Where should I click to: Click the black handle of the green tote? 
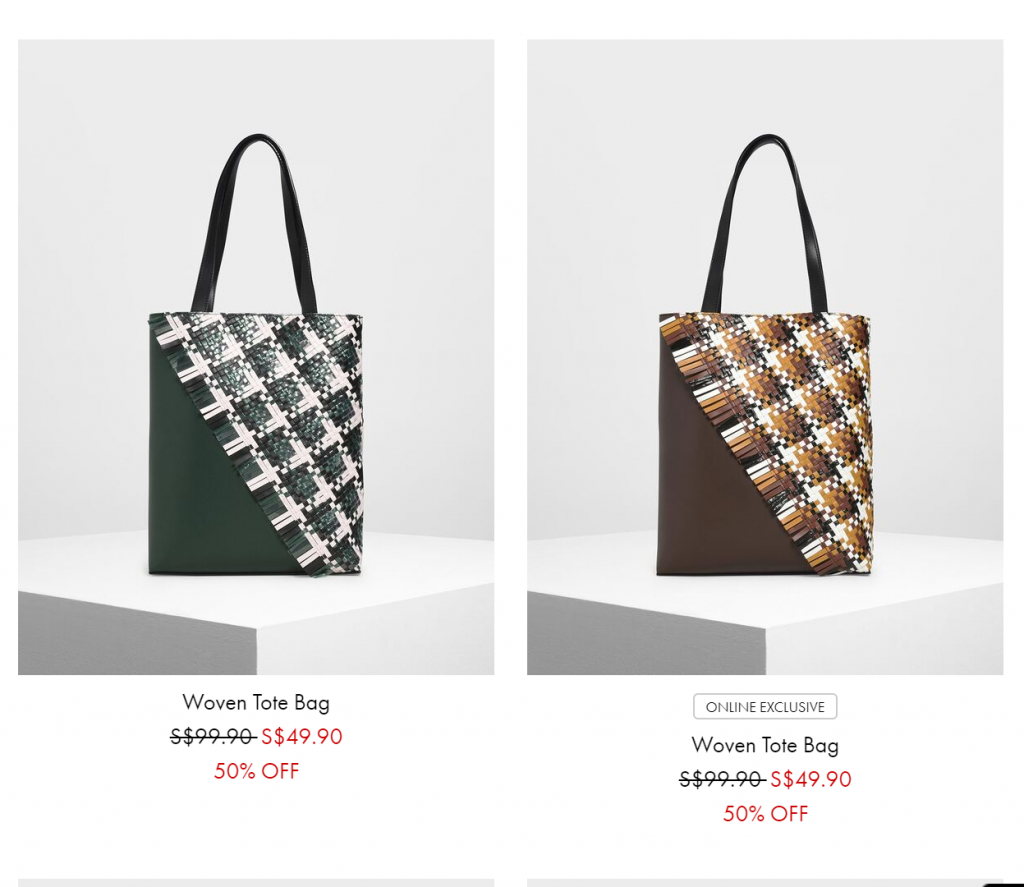[x=253, y=223]
